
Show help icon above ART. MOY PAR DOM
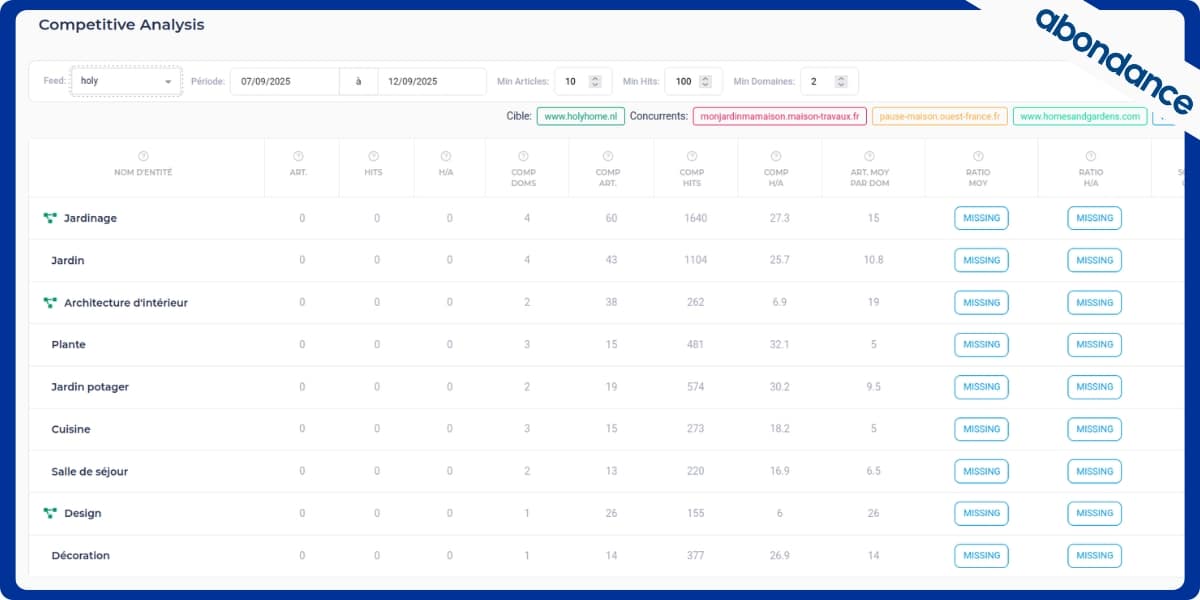pyautogui.click(x=870, y=156)
